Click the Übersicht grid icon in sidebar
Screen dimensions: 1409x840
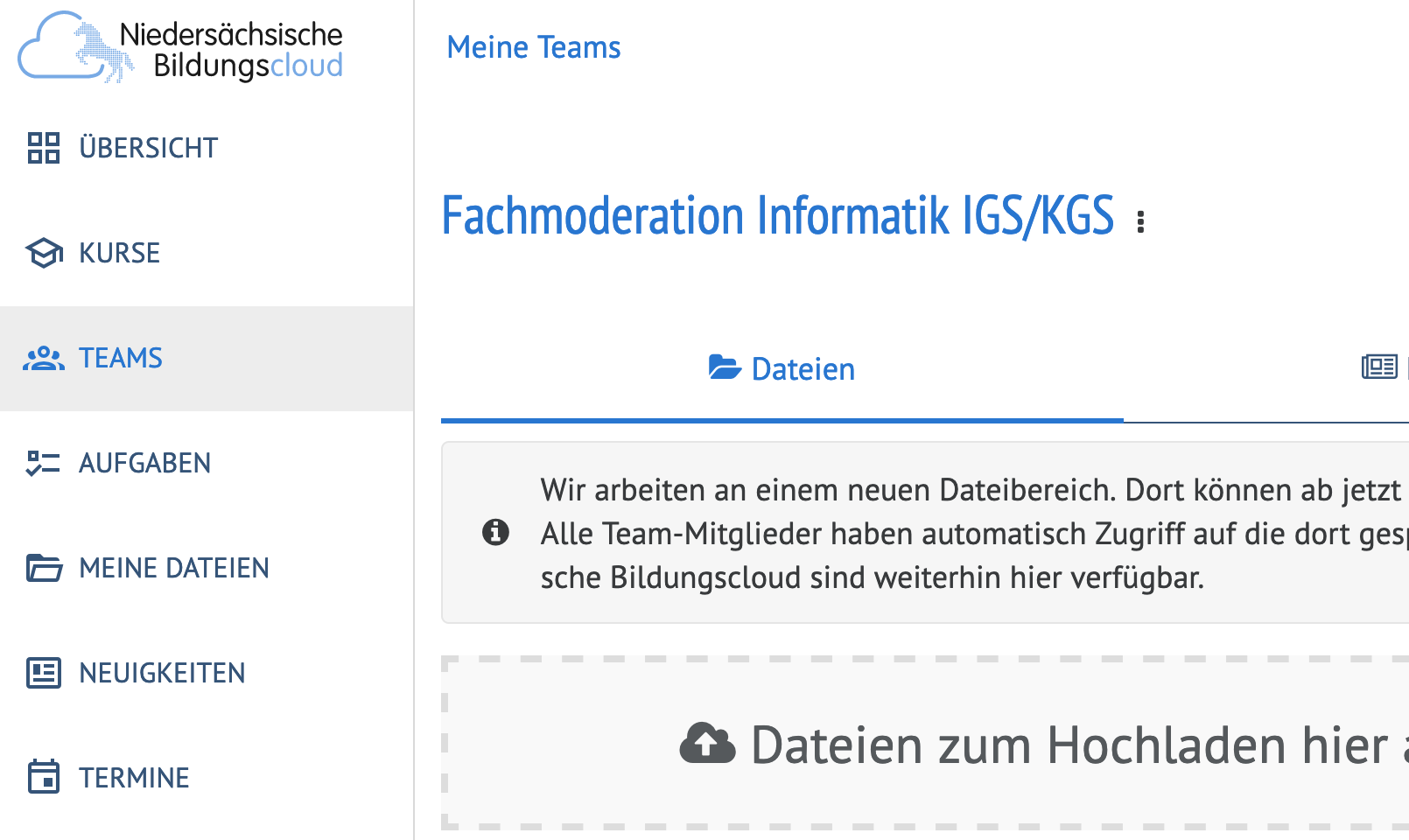(x=43, y=148)
